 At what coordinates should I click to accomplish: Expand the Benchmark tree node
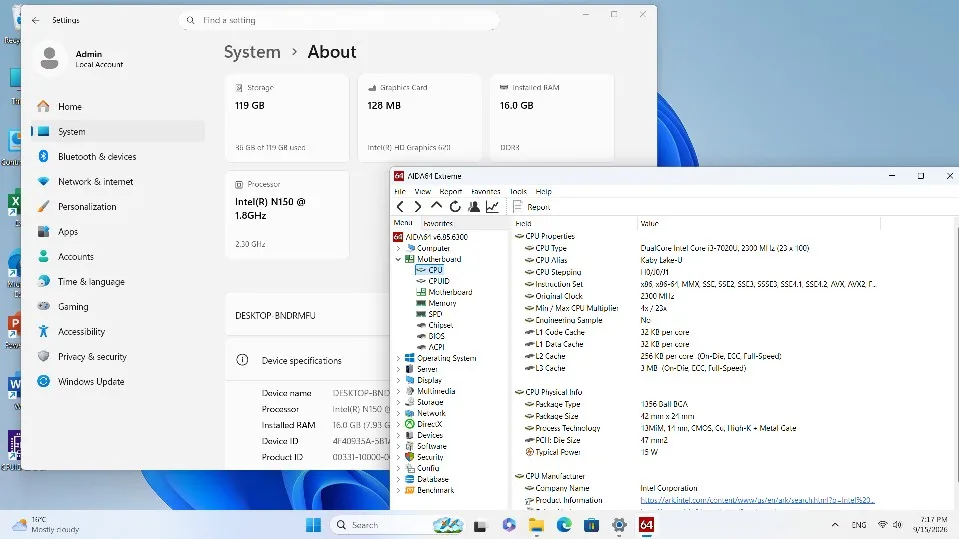399,491
